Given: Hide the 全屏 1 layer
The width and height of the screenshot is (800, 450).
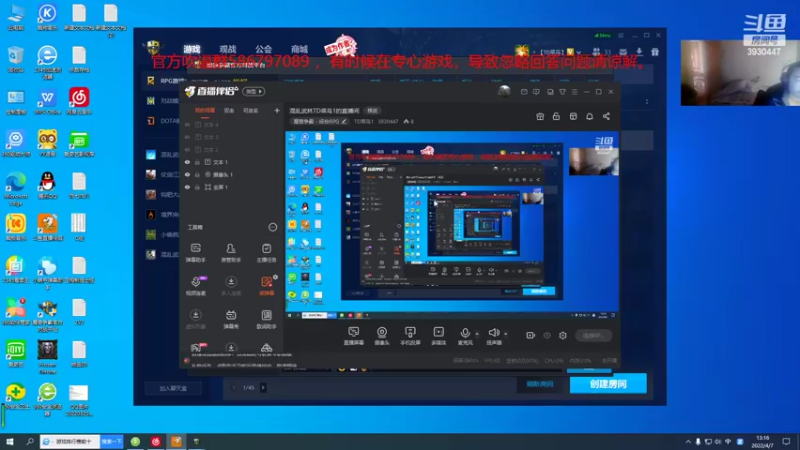Looking at the screenshot, I should click(x=187, y=187).
